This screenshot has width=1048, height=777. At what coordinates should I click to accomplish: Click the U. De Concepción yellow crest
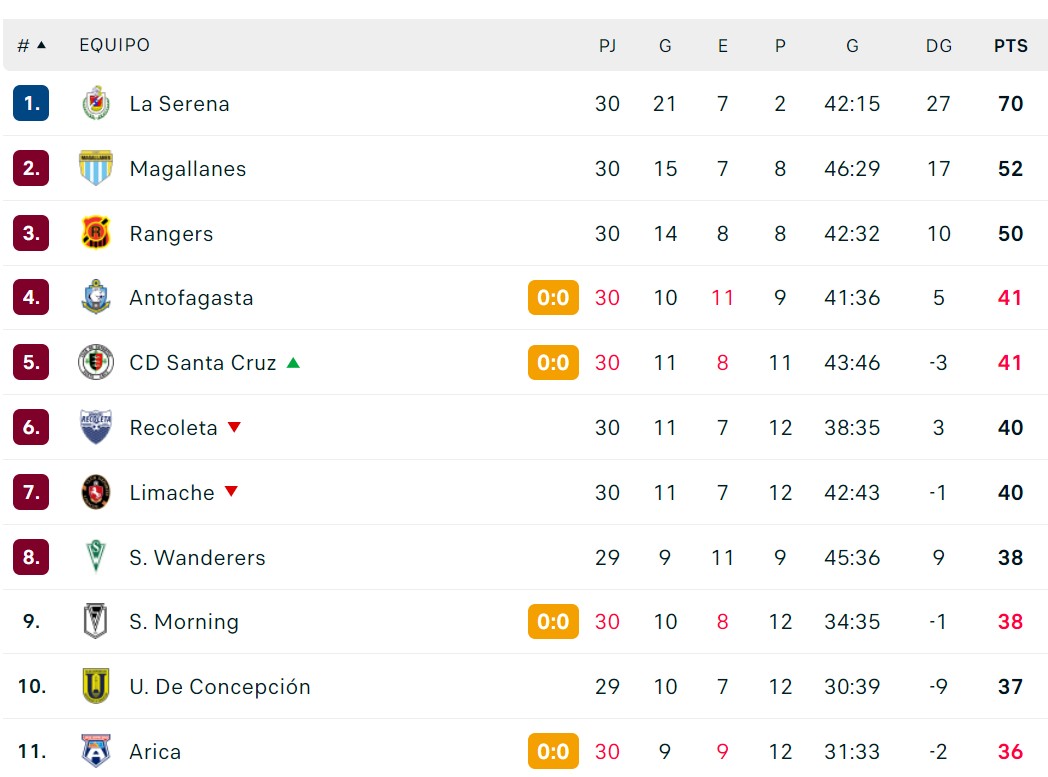point(96,686)
